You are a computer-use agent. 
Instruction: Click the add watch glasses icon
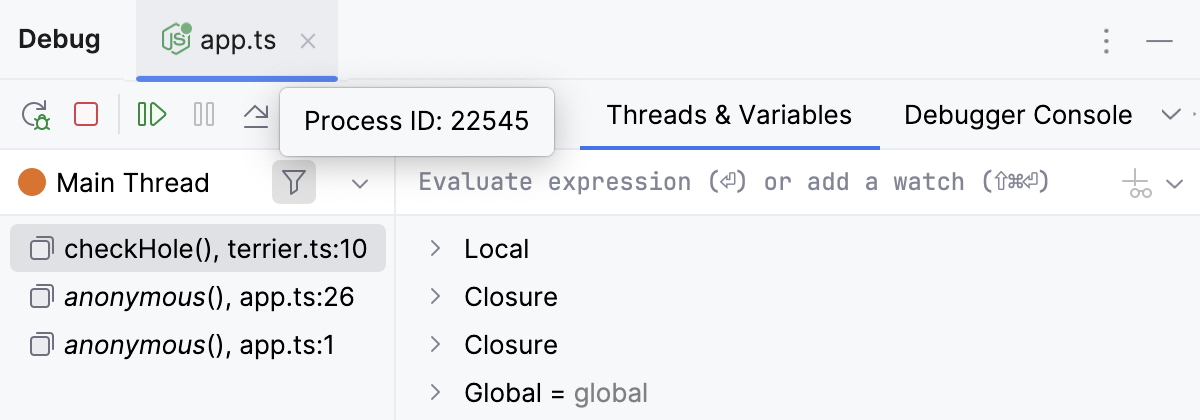1136,183
